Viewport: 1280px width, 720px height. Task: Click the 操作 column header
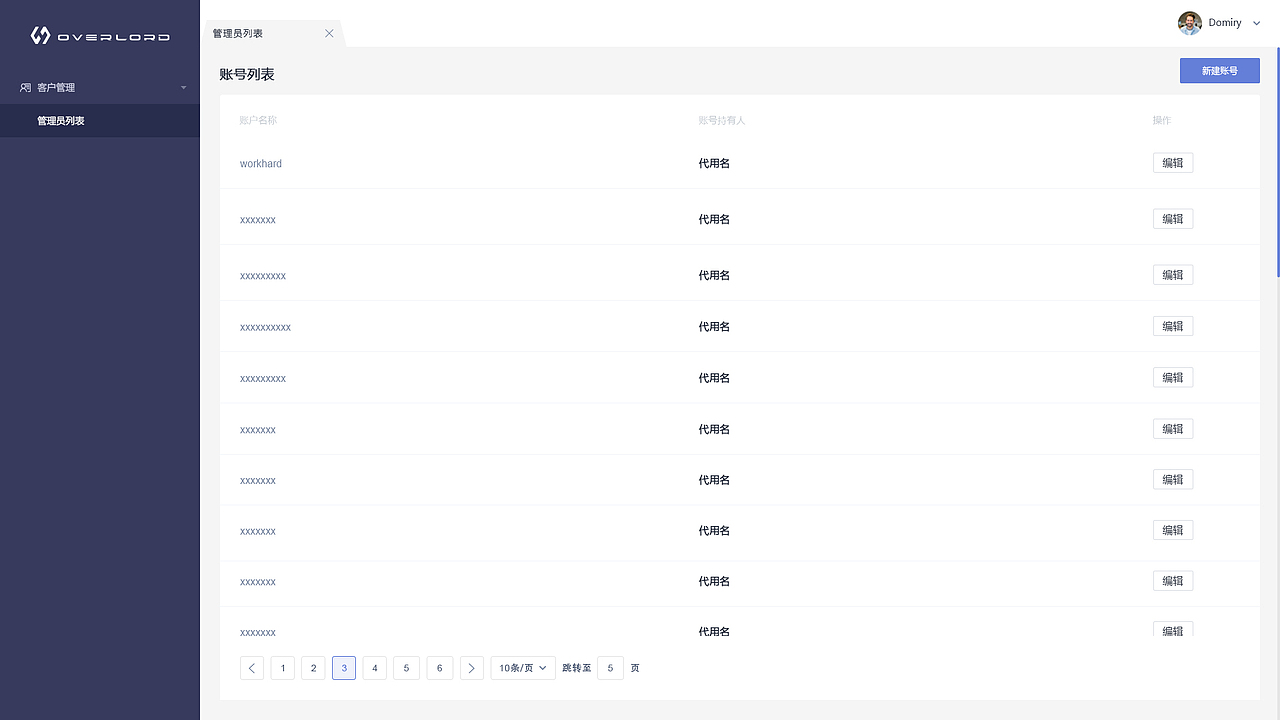1162,121
